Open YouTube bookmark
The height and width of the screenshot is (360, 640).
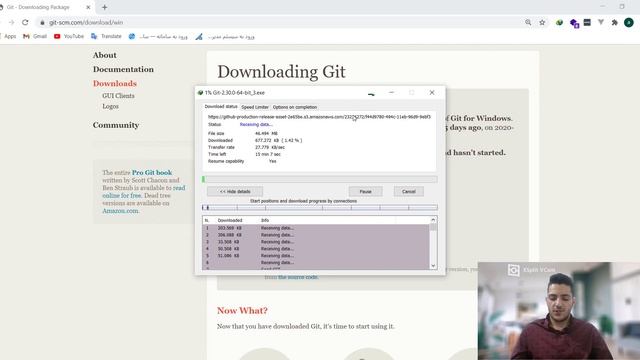(69, 36)
